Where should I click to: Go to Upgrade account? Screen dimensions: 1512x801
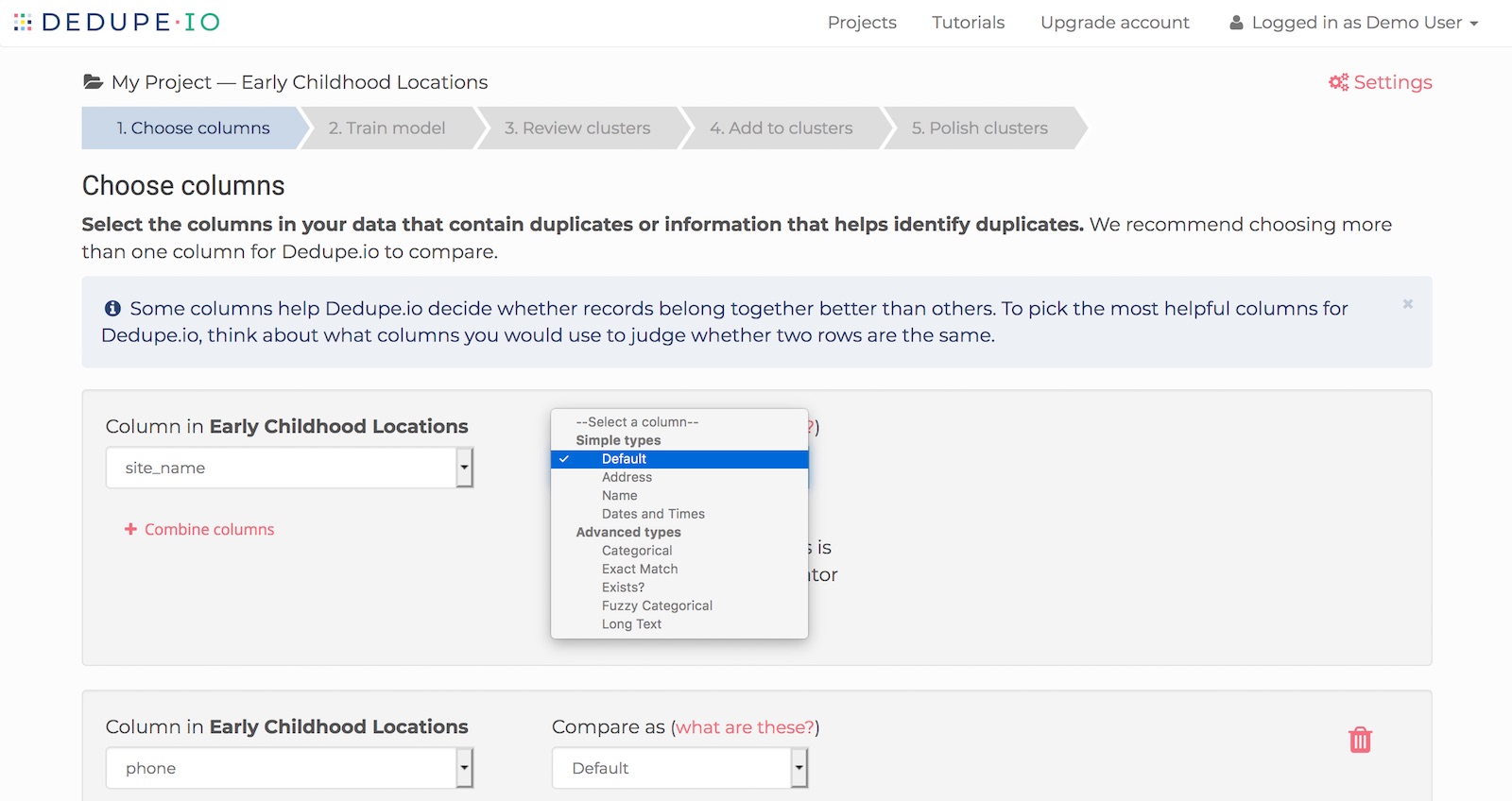pos(1114,23)
